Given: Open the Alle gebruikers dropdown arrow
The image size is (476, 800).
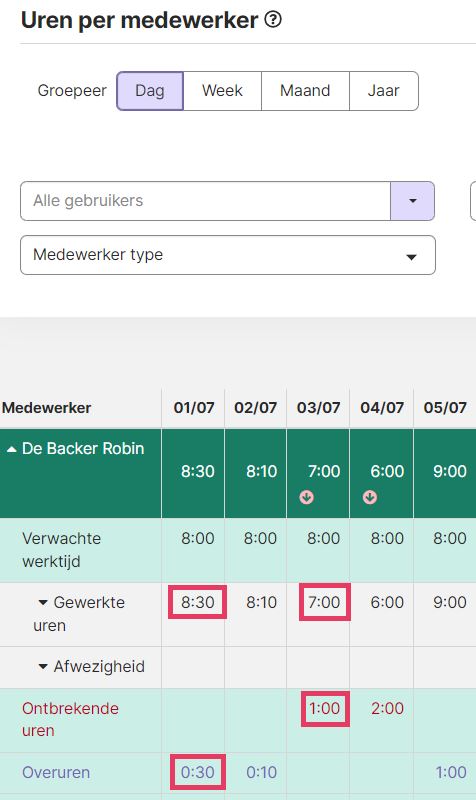Looking at the screenshot, I should click(412, 201).
